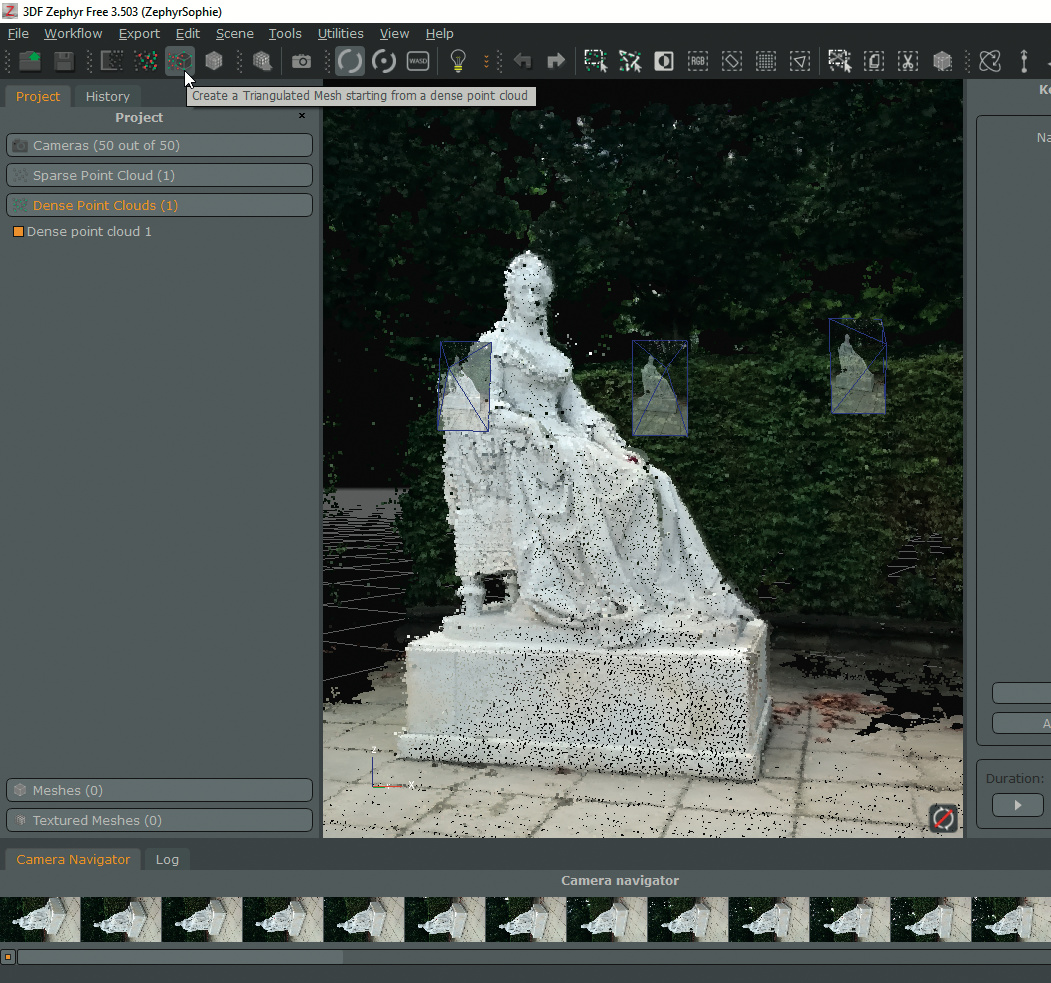This screenshot has width=1051, height=983.
Task: Click the save project floppy disk icon
Action: pyautogui.click(x=64, y=62)
